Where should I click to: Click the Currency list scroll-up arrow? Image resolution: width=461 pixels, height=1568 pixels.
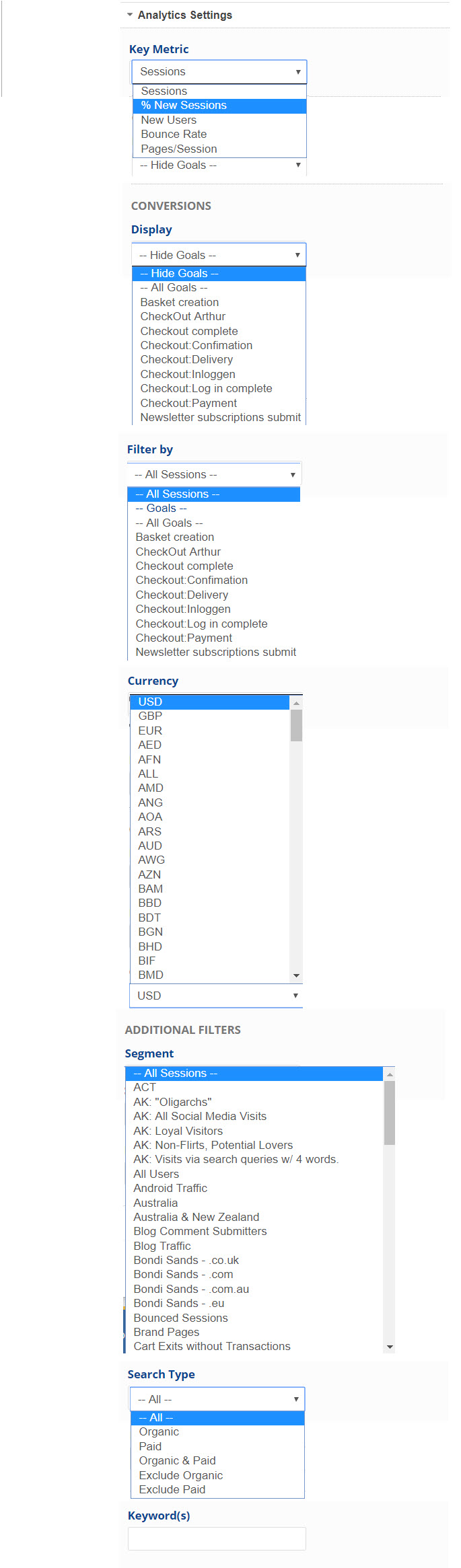(x=296, y=703)
